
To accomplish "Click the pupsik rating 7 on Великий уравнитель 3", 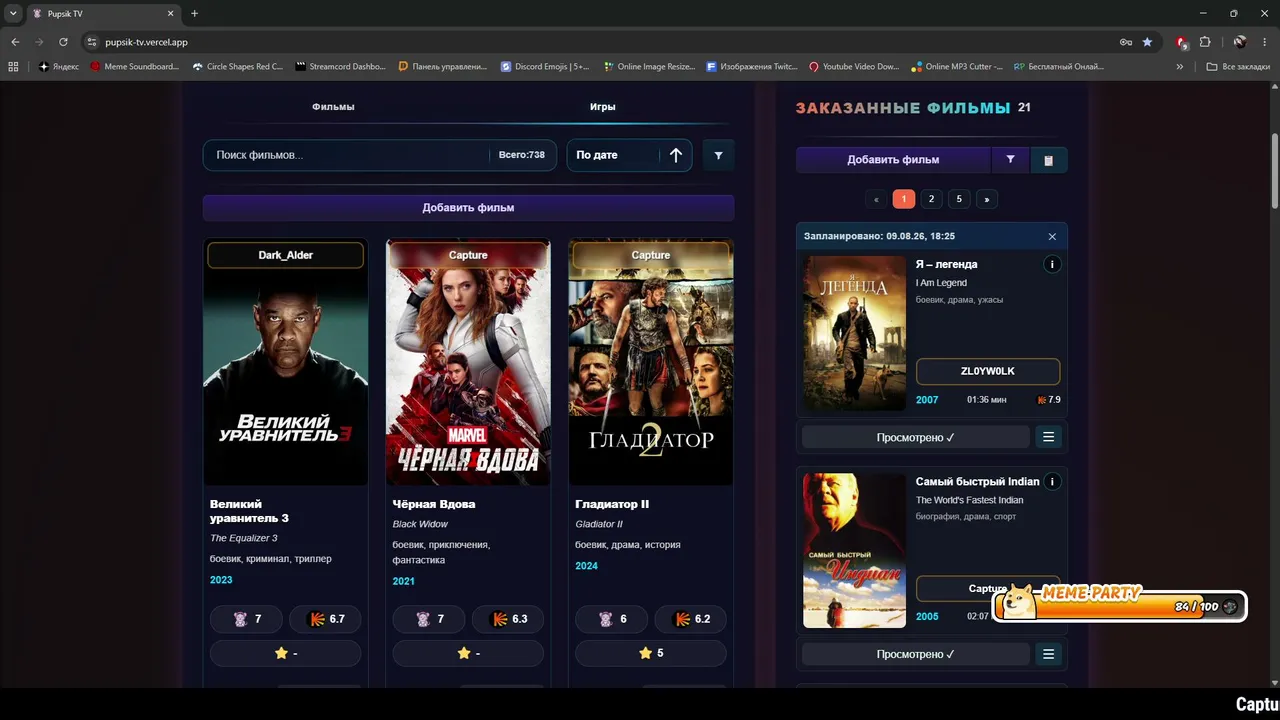I will point(247,619).
